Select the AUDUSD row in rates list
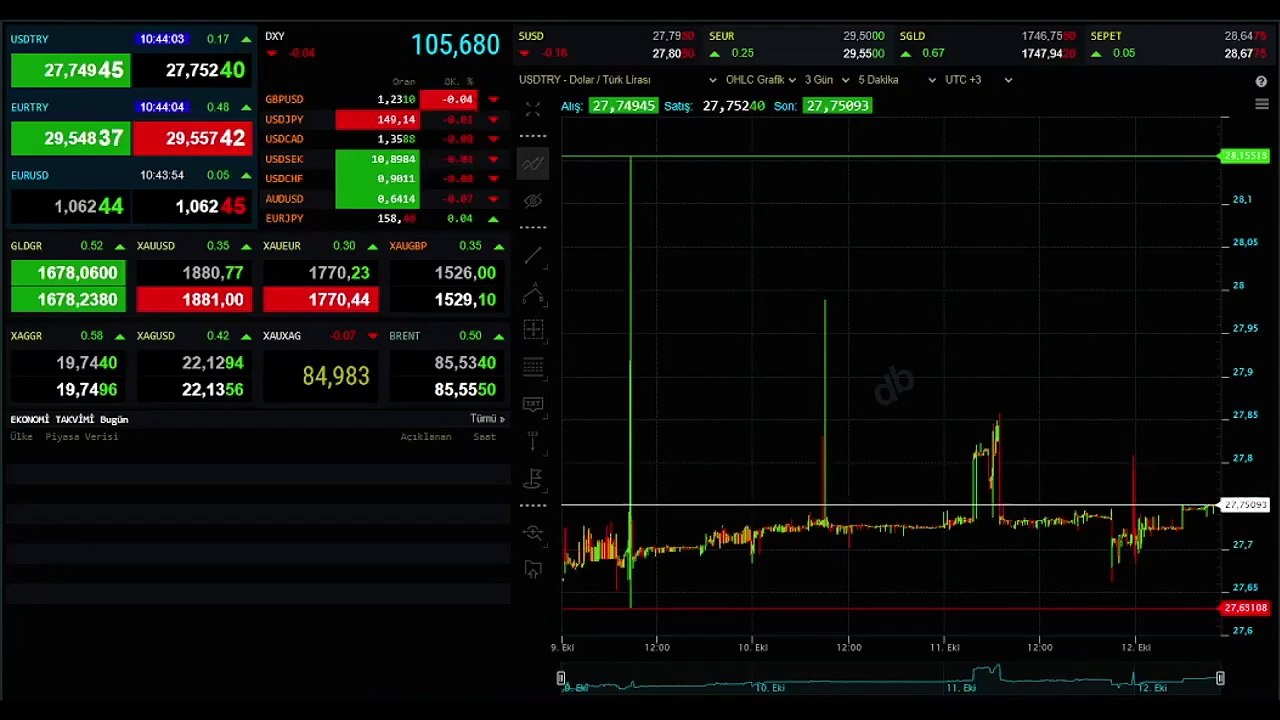Image resolution: width=1280 pixels, height=720 pixels. [383, 199]
